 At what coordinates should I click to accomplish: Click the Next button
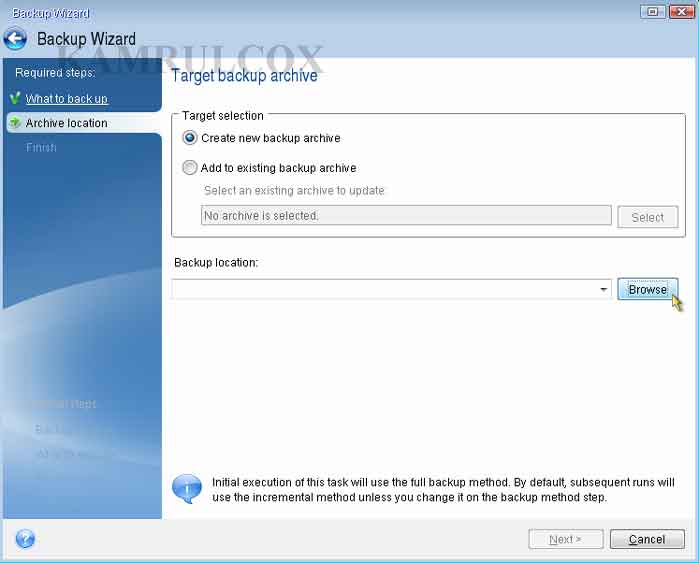coord(566,539)
